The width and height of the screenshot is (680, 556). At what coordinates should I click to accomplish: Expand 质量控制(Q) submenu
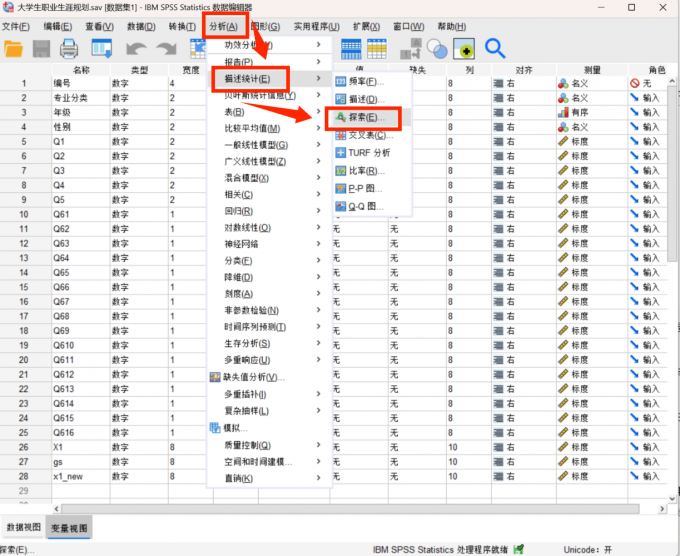(x=269, y=445)
